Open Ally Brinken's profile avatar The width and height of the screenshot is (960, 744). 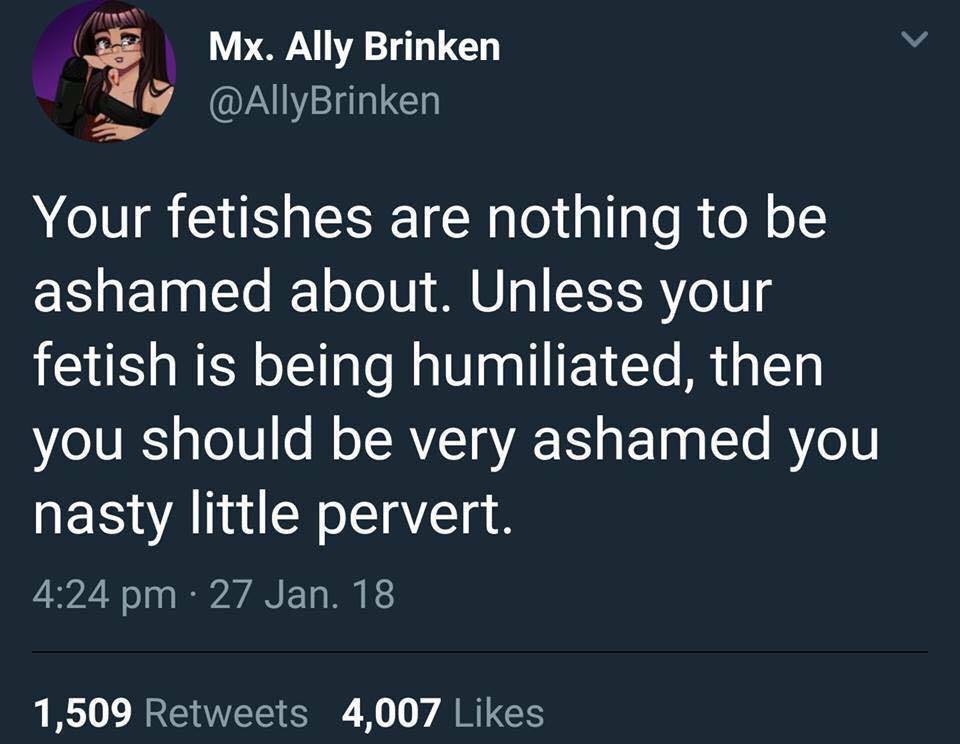(104, 71)
